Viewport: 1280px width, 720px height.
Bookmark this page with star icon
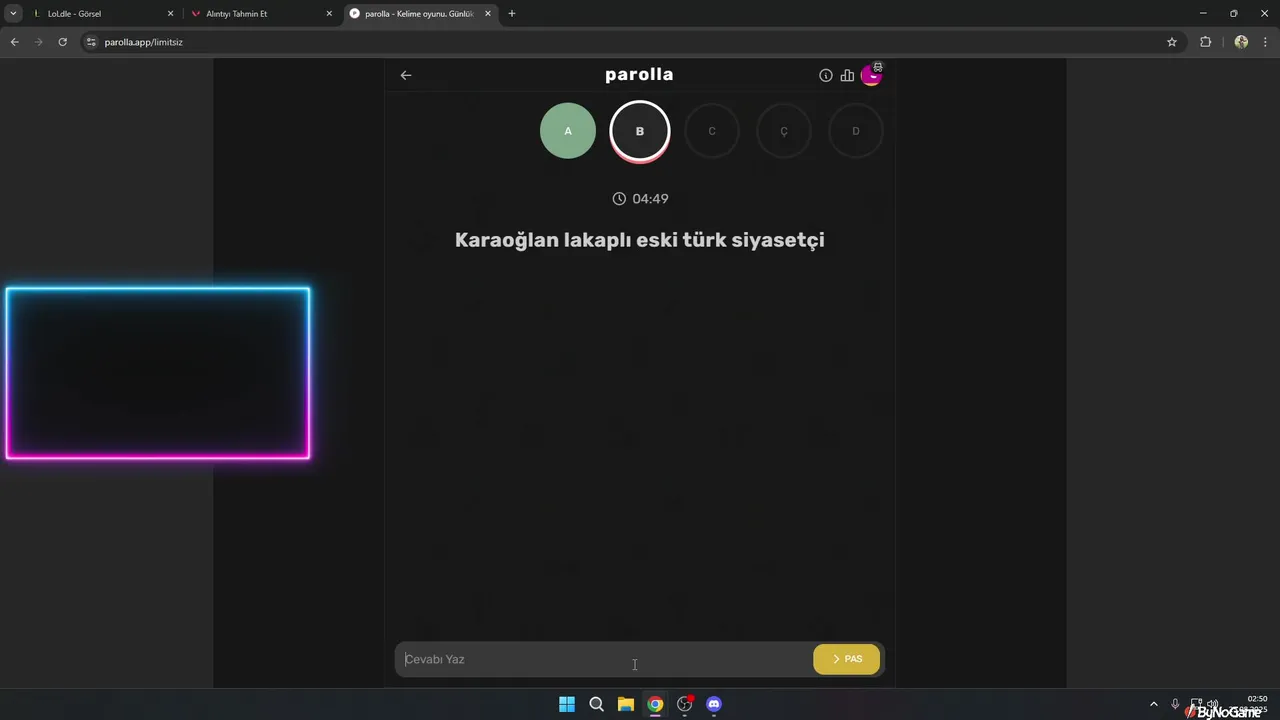pos(1172,42)
